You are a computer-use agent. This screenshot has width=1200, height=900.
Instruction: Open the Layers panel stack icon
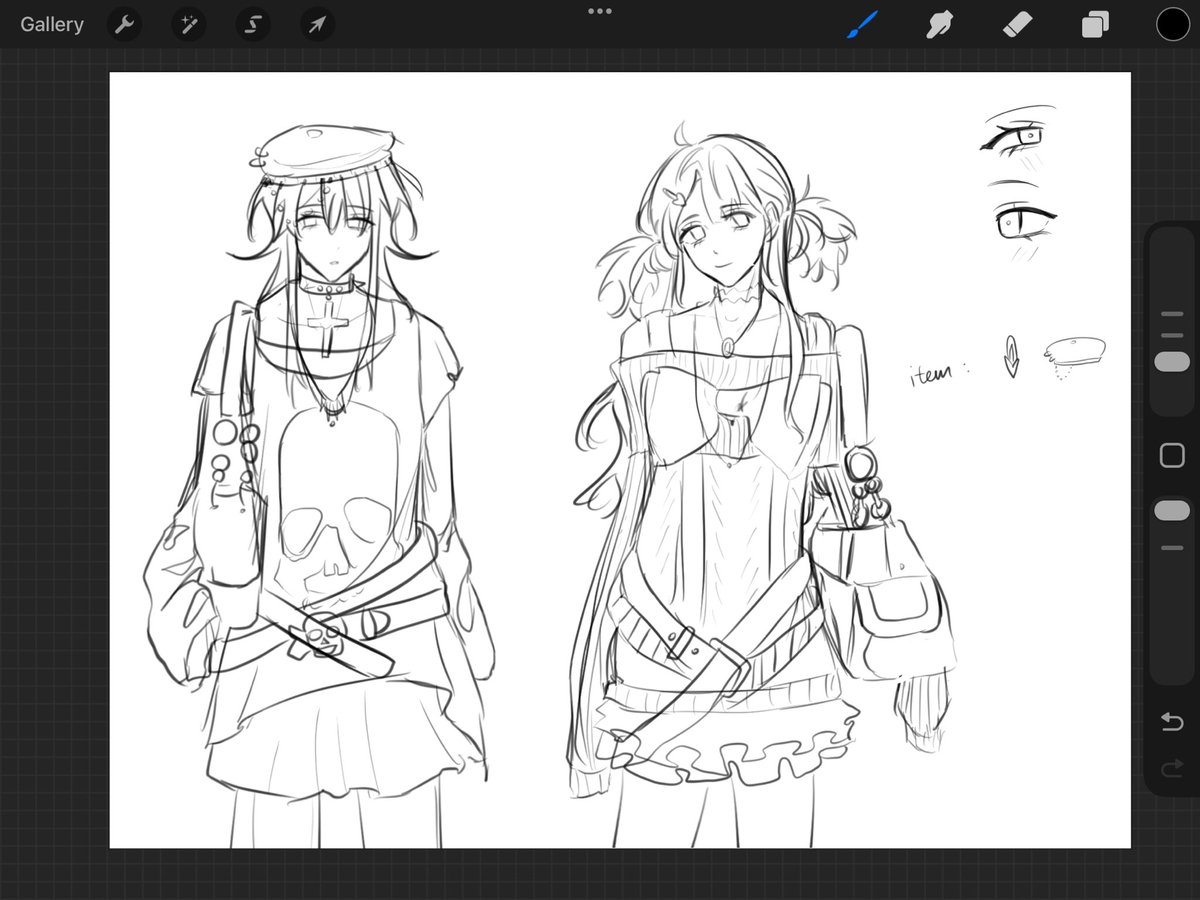(1093, 24)
